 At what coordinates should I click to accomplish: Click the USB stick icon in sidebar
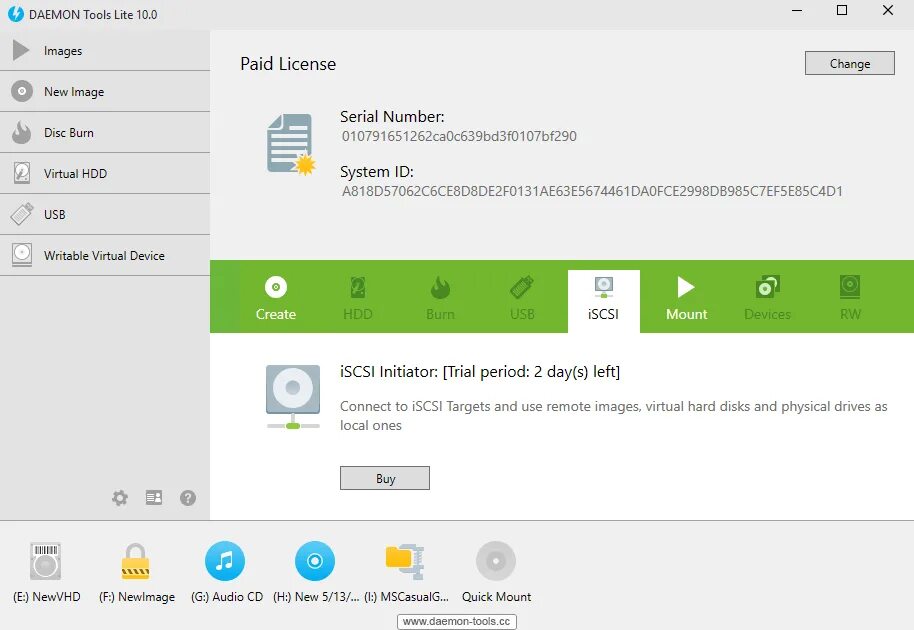[x=22, y=214]
